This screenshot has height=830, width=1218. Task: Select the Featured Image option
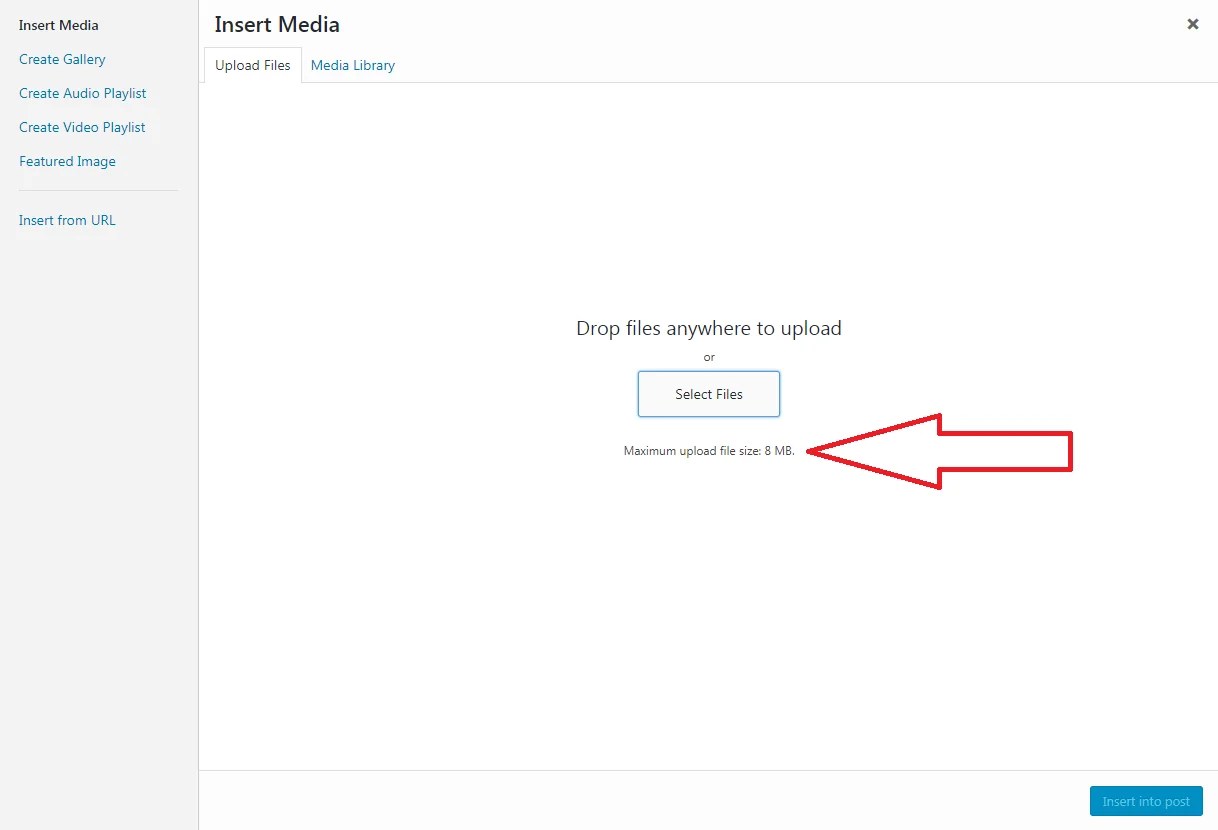(x=67, y=161)
